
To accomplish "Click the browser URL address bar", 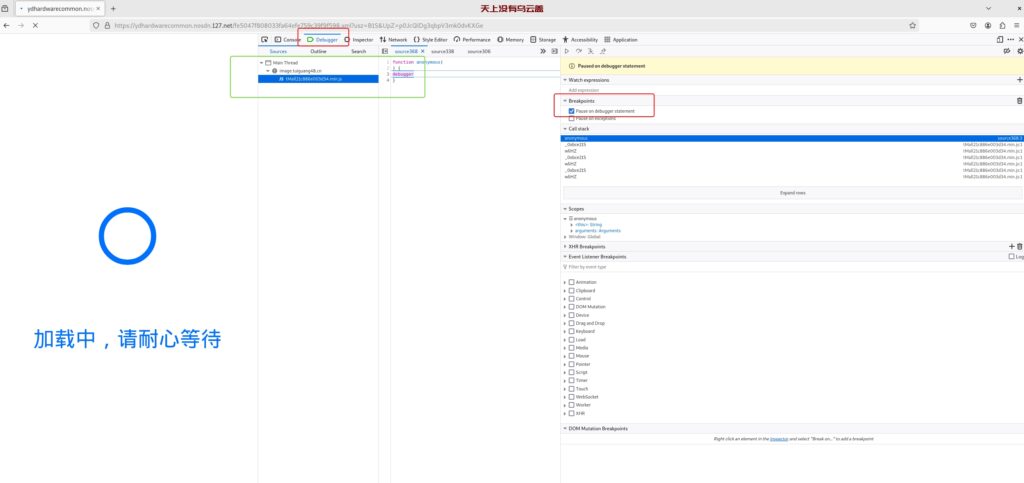I will click(x=504, y=25).
